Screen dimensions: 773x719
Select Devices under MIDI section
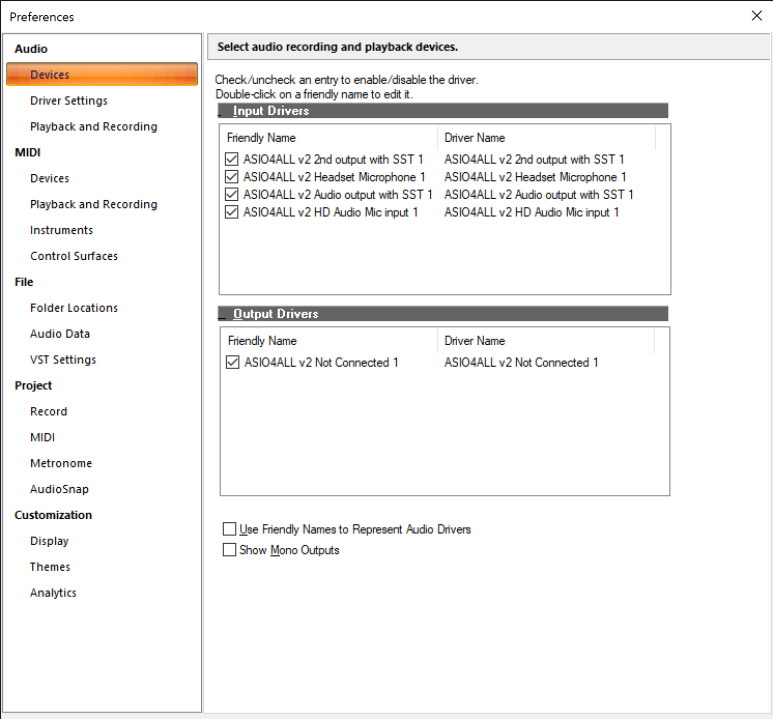pos(49,178)
